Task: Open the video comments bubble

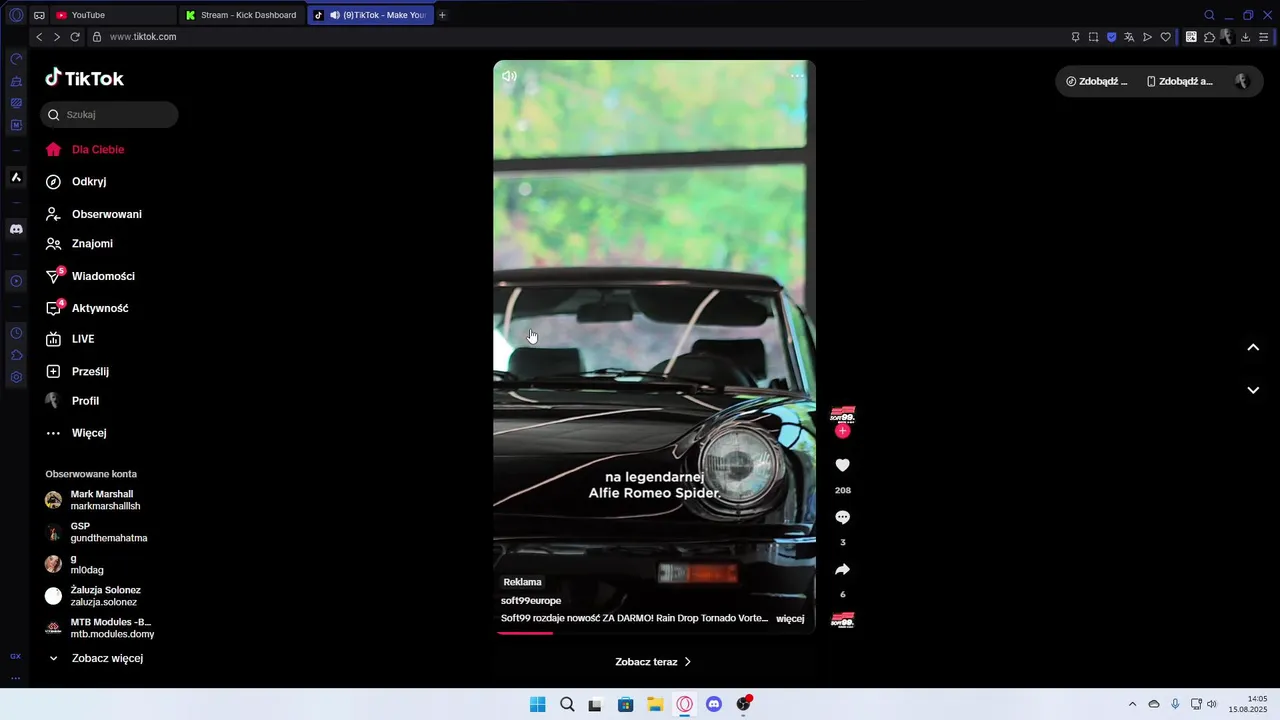Action: [x=842, y=517]
